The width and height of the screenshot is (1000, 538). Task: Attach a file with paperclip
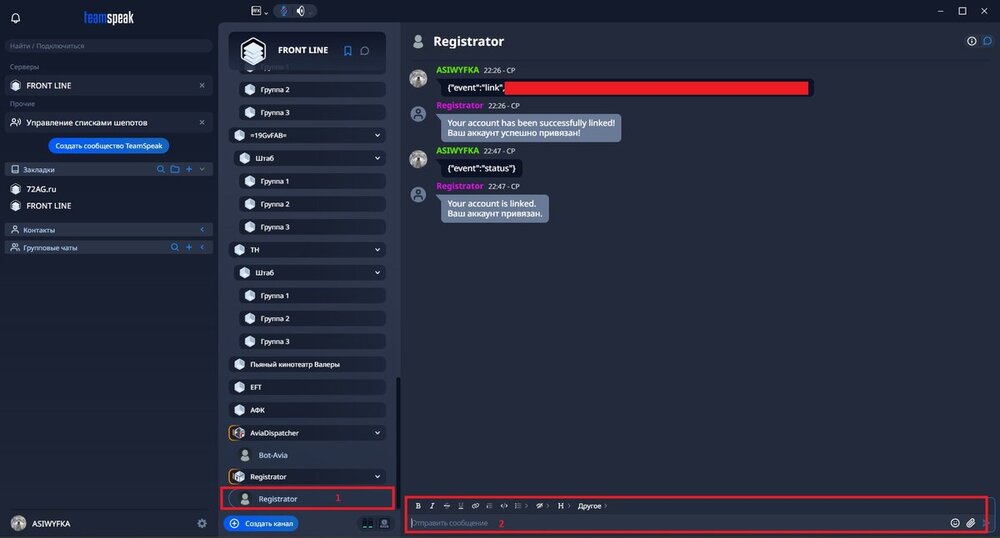pyautogui.click(x=971, y=523)
